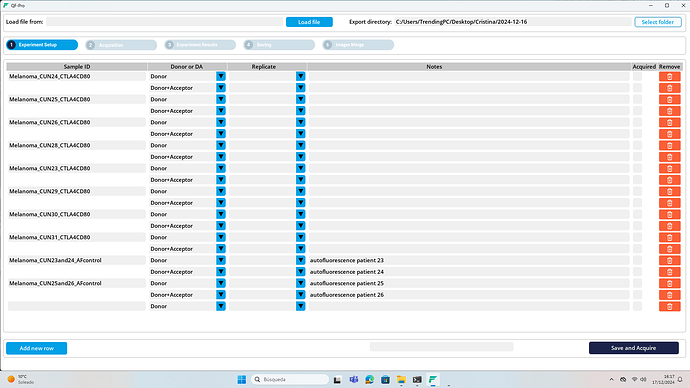
Task: Remove Donor+Acceptor row under Melanoma_CUN25_CTLA4CD80
Action: (669, 111)
